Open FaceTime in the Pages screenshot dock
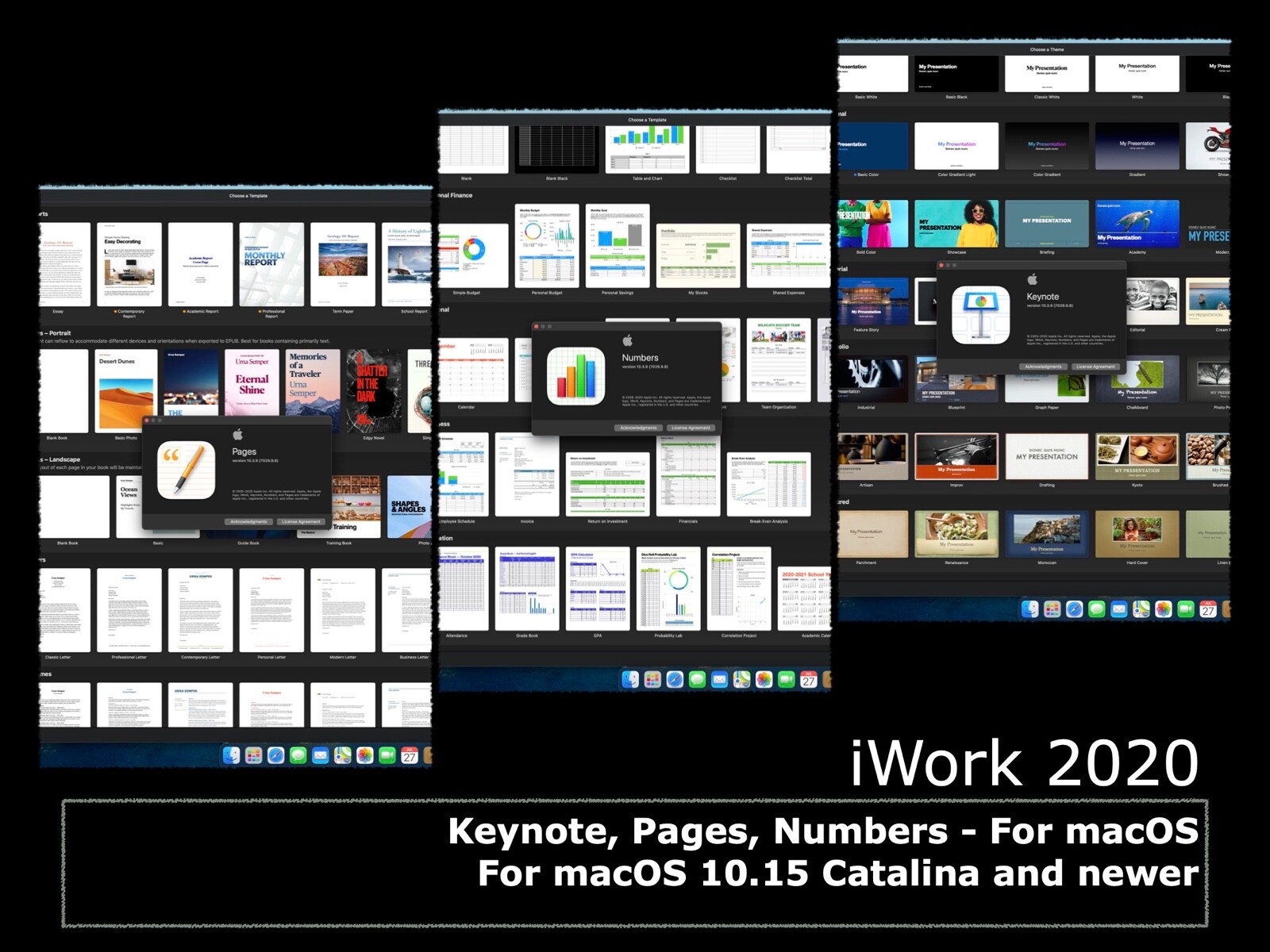 (x=387, y=755)
